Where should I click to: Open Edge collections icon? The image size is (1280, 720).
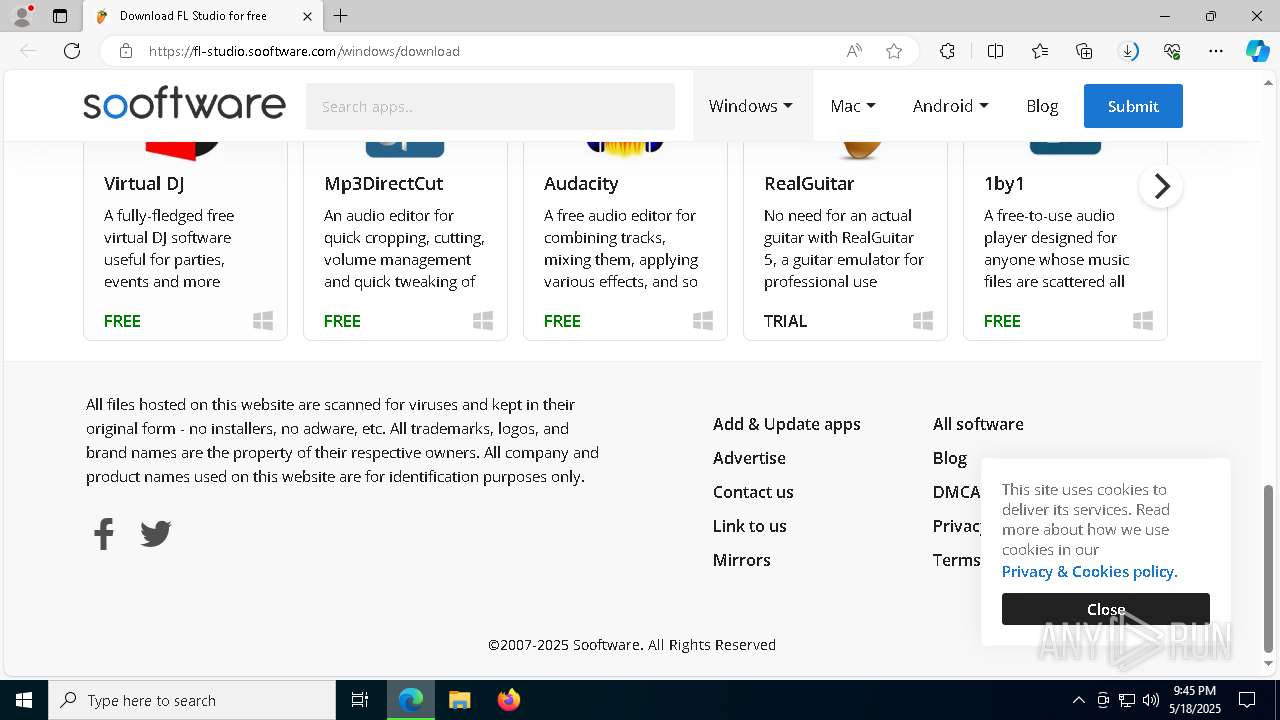pos(1084,51)
